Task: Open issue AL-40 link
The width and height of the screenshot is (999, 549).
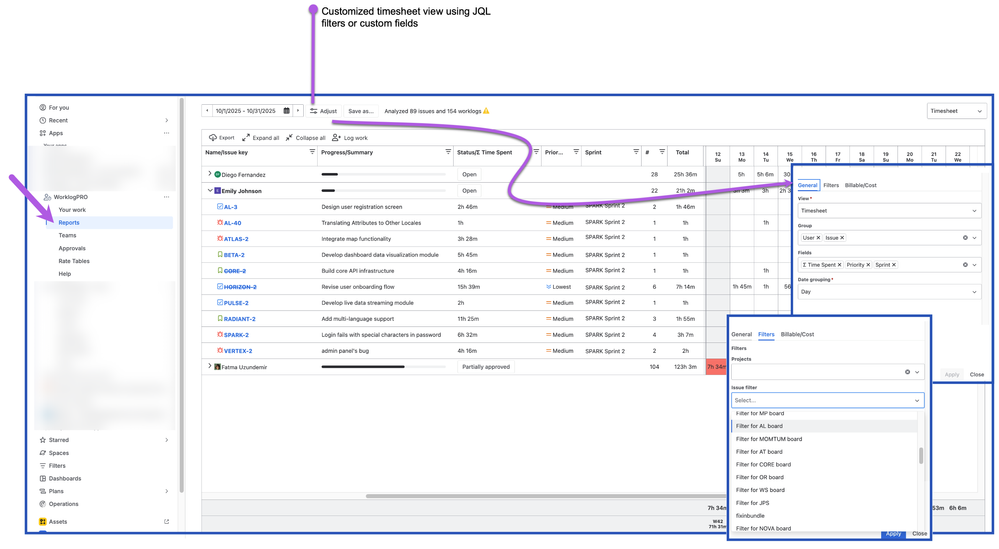Action: tap(232, 223)
